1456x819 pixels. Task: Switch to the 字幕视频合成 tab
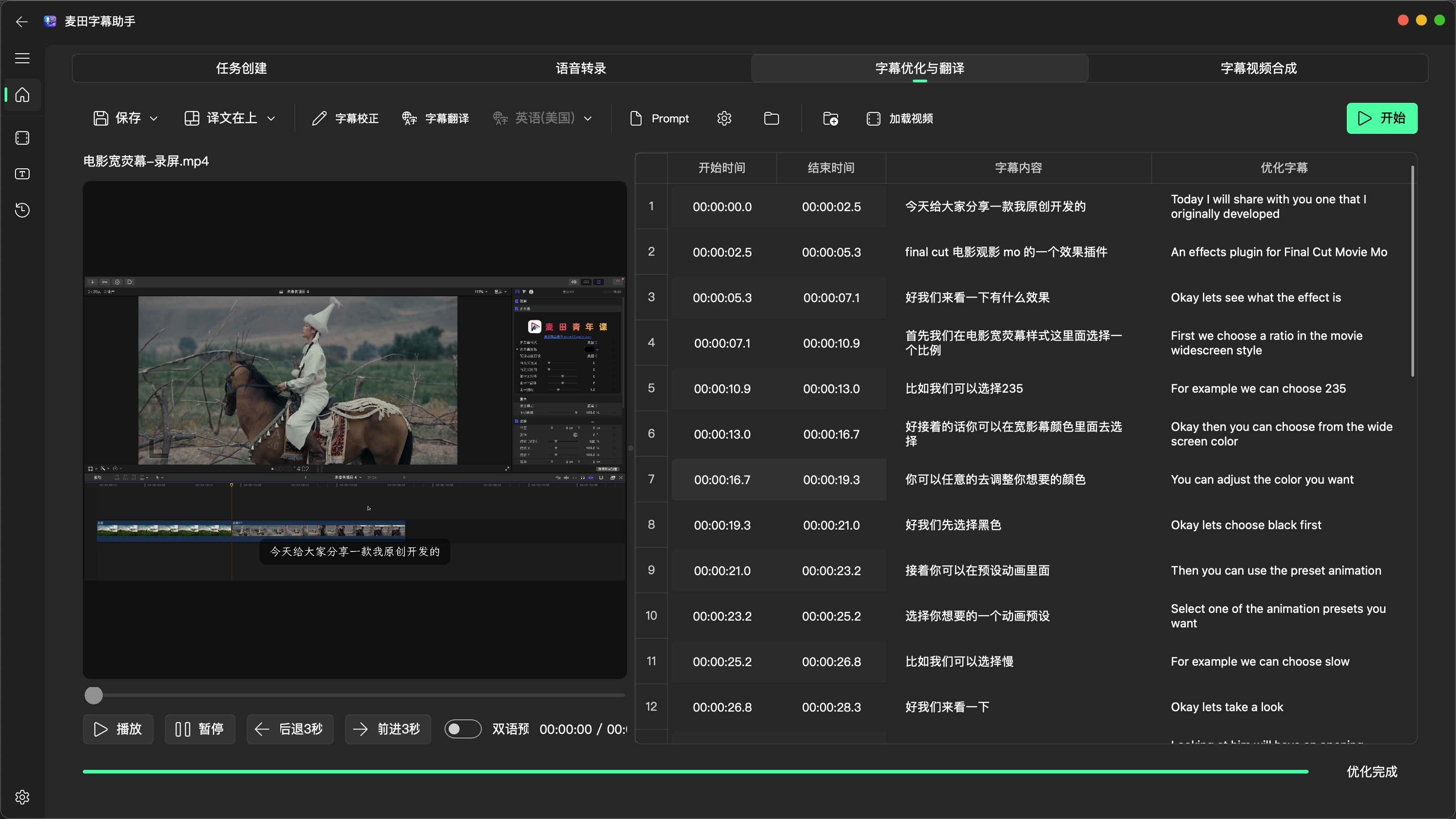(1258, 68)
